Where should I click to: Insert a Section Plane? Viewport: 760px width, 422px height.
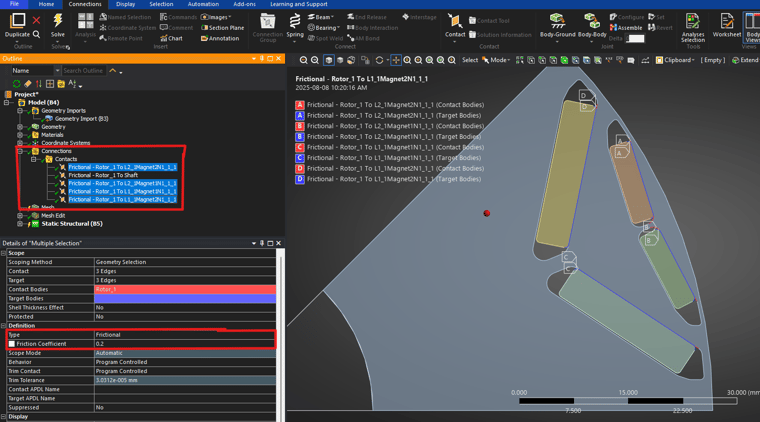222,28
